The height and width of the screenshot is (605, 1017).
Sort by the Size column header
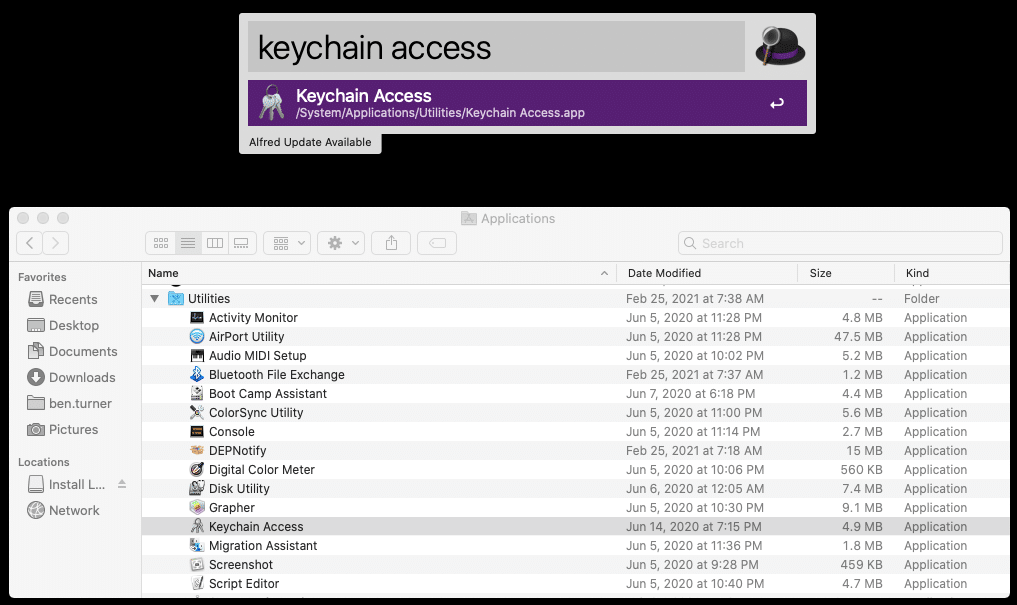846,273
